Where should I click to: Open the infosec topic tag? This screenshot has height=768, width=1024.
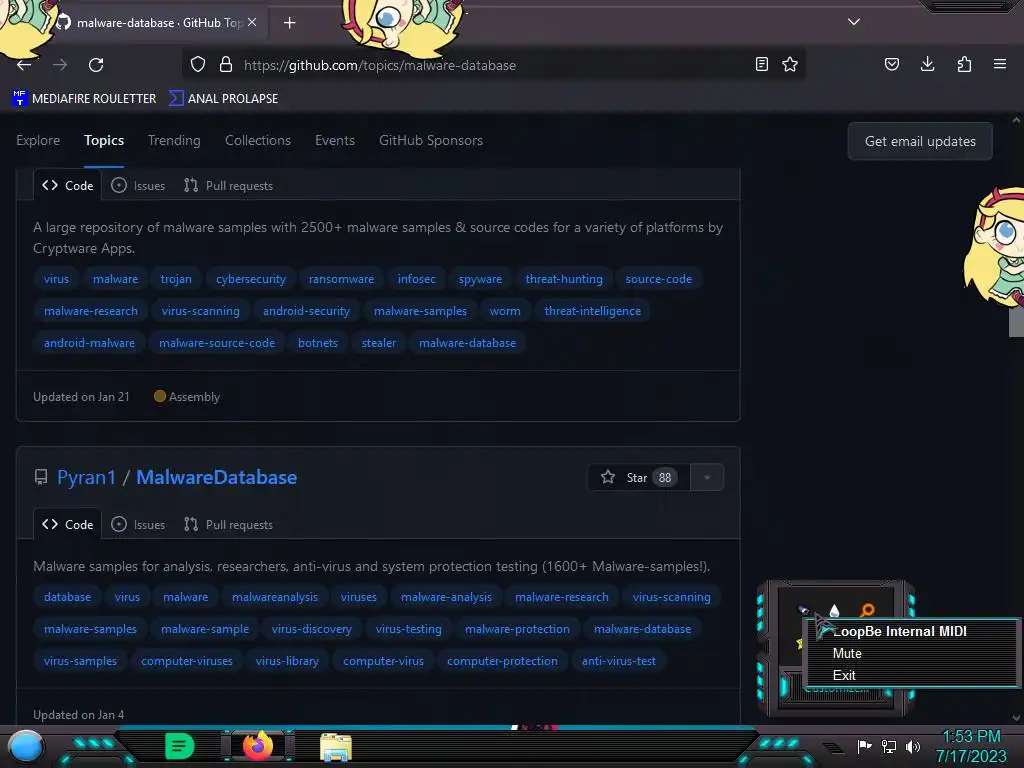417,279
